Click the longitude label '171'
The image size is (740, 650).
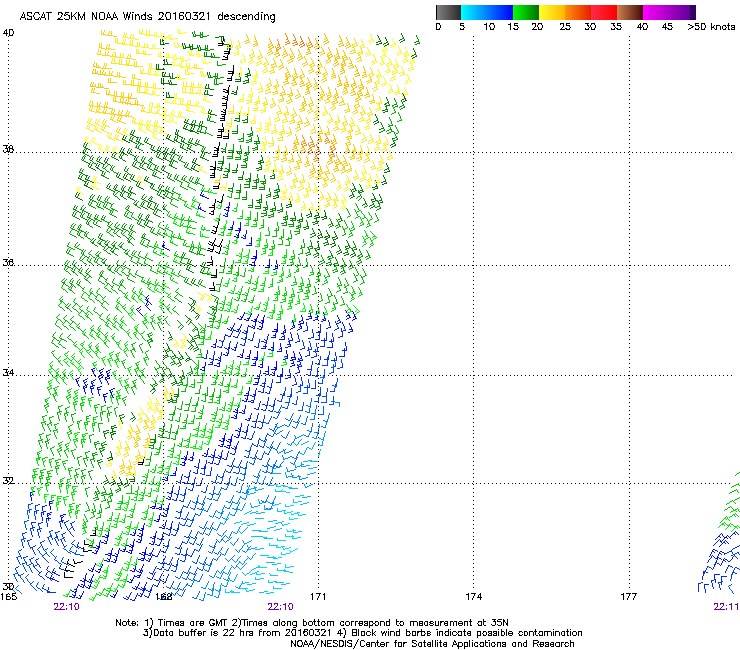tap(318, 597)
